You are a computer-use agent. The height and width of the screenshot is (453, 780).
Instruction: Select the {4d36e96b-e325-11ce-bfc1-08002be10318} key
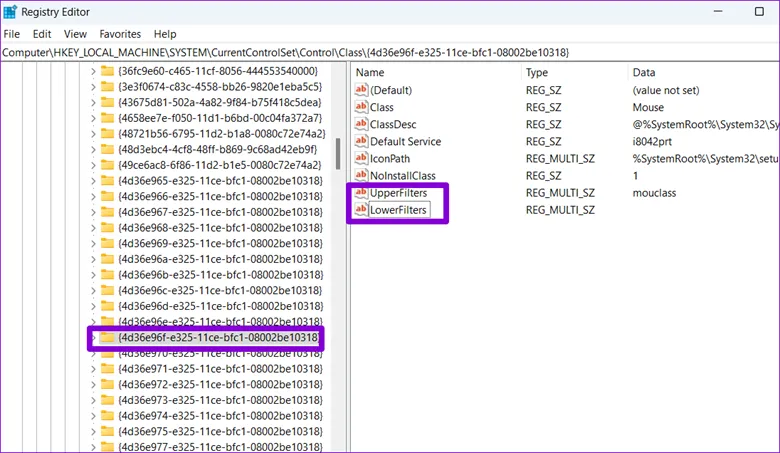click(220, 275)
